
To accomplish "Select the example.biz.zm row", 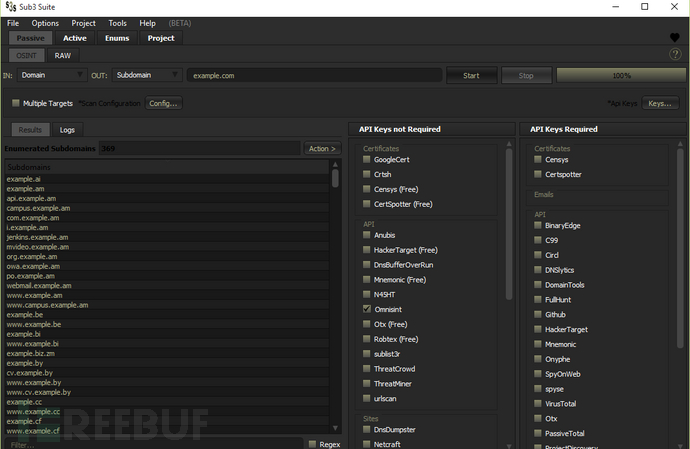I will (x=167, y=353).
